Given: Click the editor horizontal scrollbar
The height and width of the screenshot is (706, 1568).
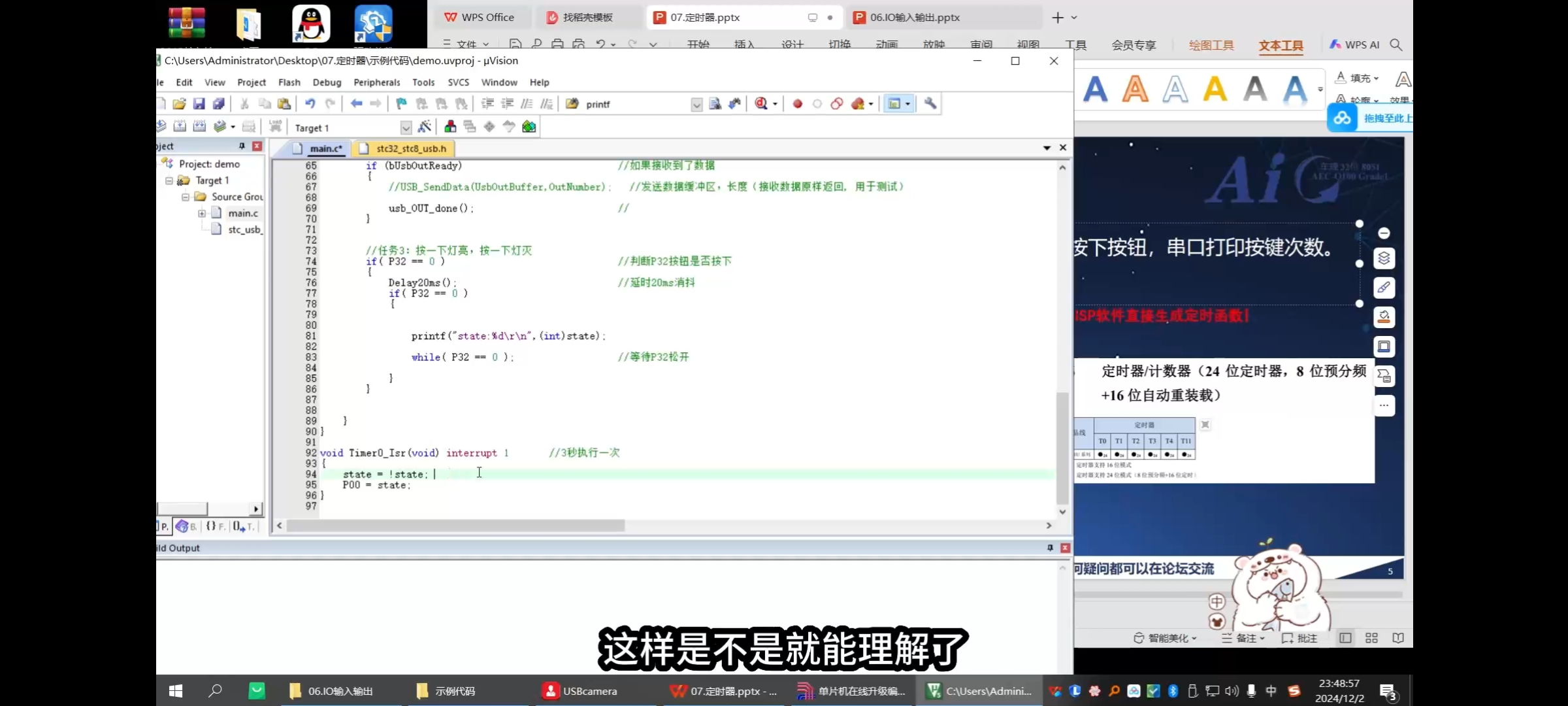Looking at the screenshot, I should pos(455,526).
